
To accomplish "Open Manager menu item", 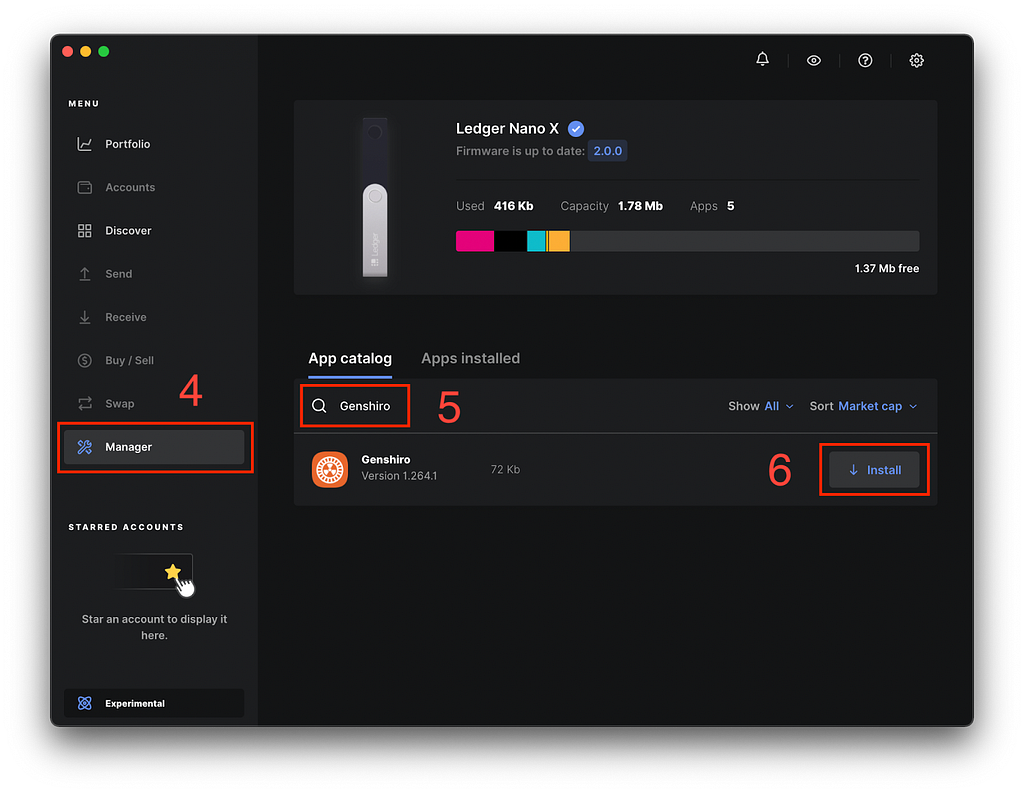I will [x=153, y=447].
